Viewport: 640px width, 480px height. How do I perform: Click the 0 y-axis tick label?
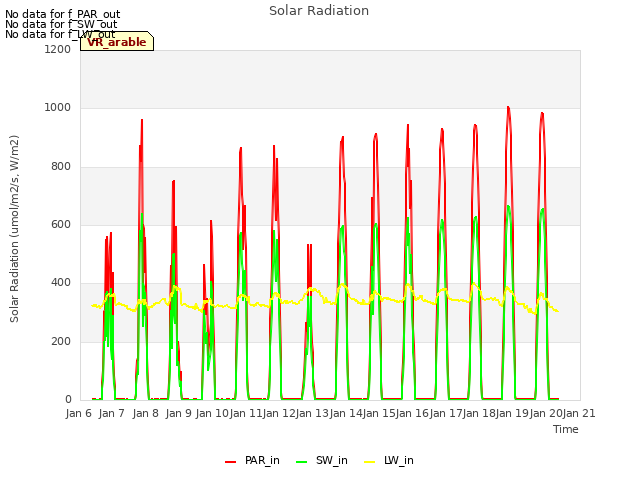coord(68,400)
